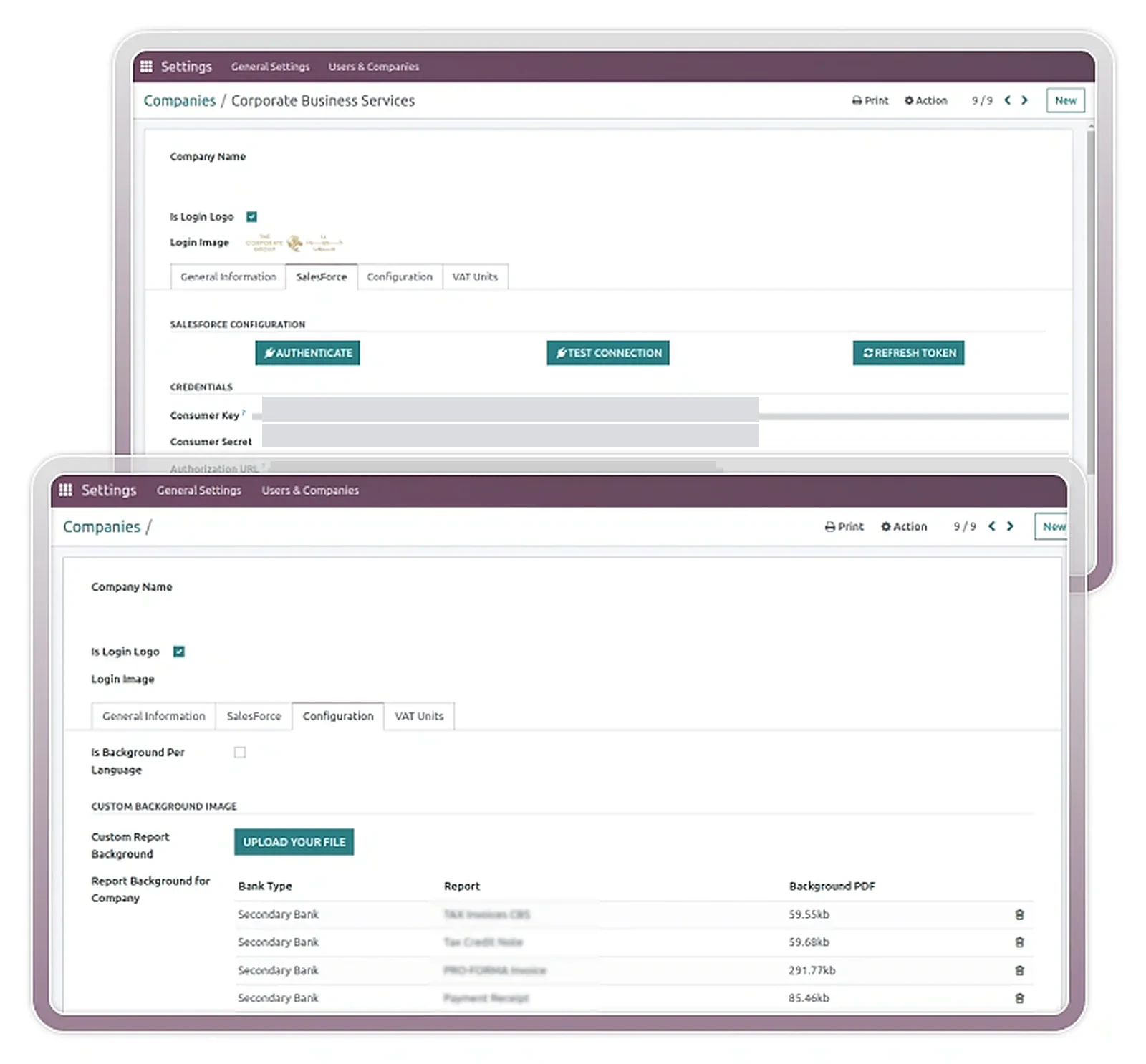Open General Settings menu in front window
1146x1064 pixels.
tap(199, 490)
